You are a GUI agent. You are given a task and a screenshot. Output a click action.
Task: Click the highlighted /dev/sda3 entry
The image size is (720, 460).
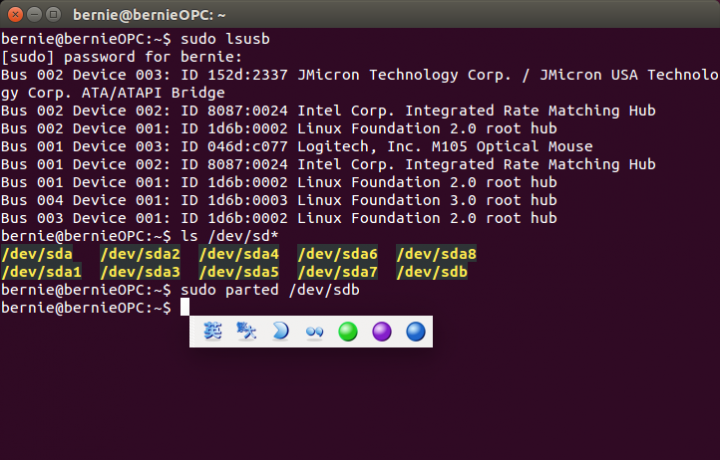coord(140,272)
